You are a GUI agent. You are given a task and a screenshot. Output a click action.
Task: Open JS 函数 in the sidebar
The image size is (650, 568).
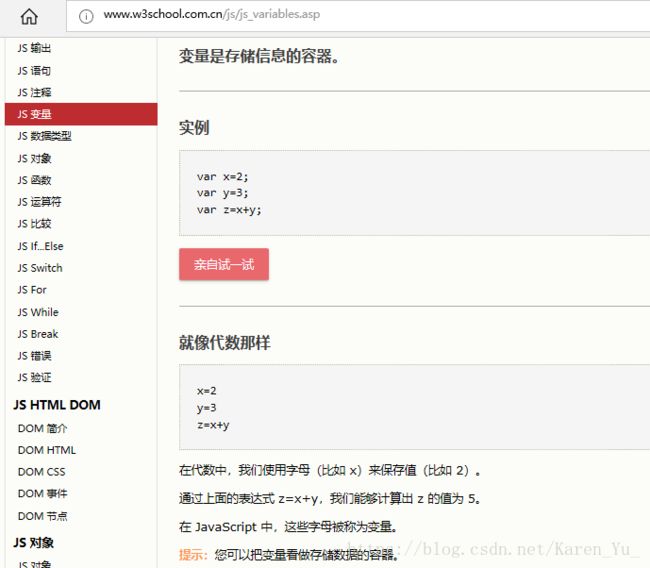click(x=34, y=180)
